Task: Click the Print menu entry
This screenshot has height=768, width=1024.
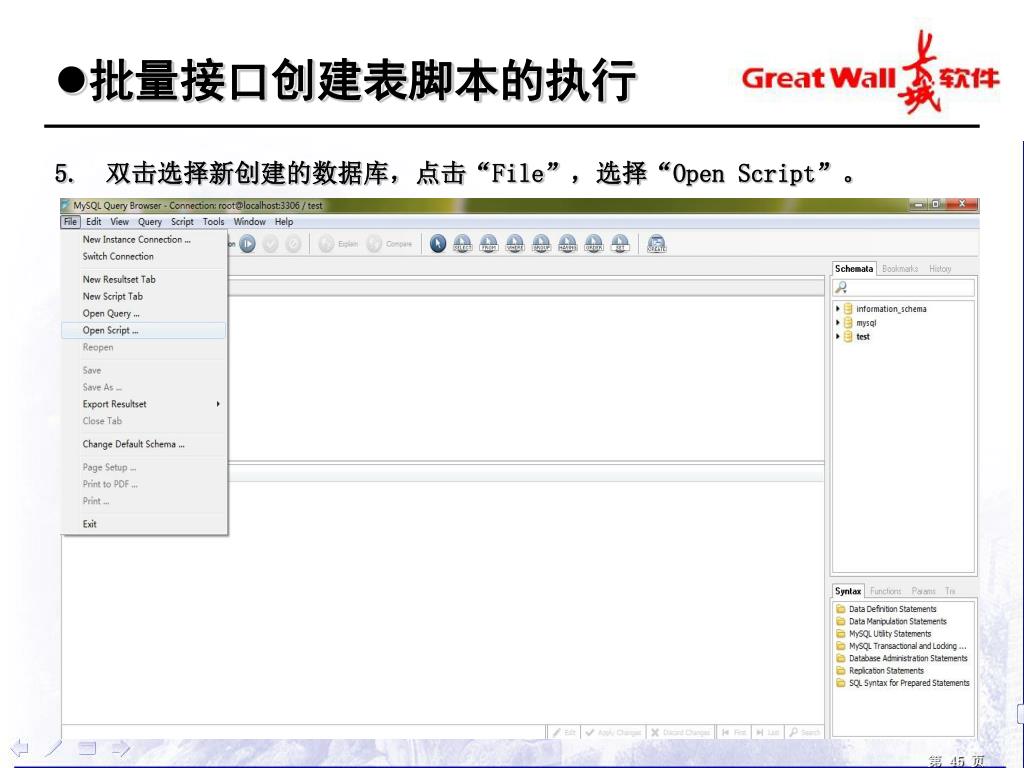Action: pyautogui.click(x=144, y=502)
